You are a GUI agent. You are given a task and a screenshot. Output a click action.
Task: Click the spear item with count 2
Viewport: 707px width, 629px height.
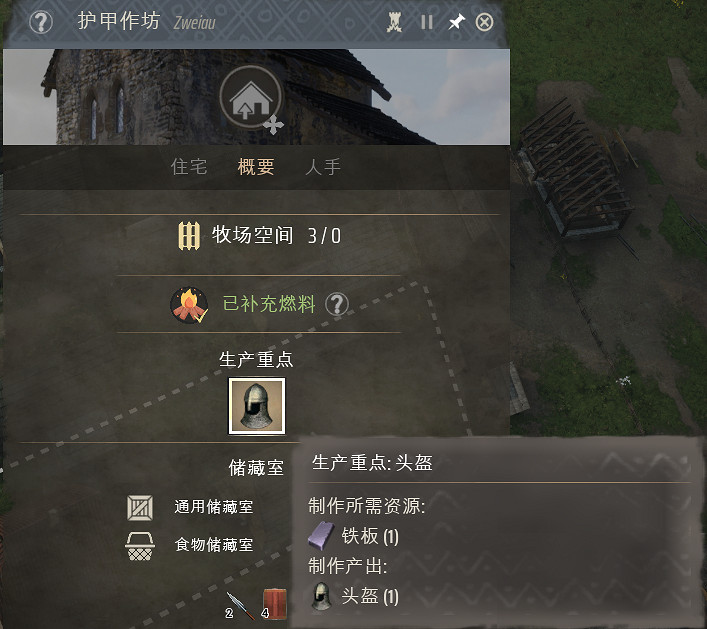(x=239, y=605)
